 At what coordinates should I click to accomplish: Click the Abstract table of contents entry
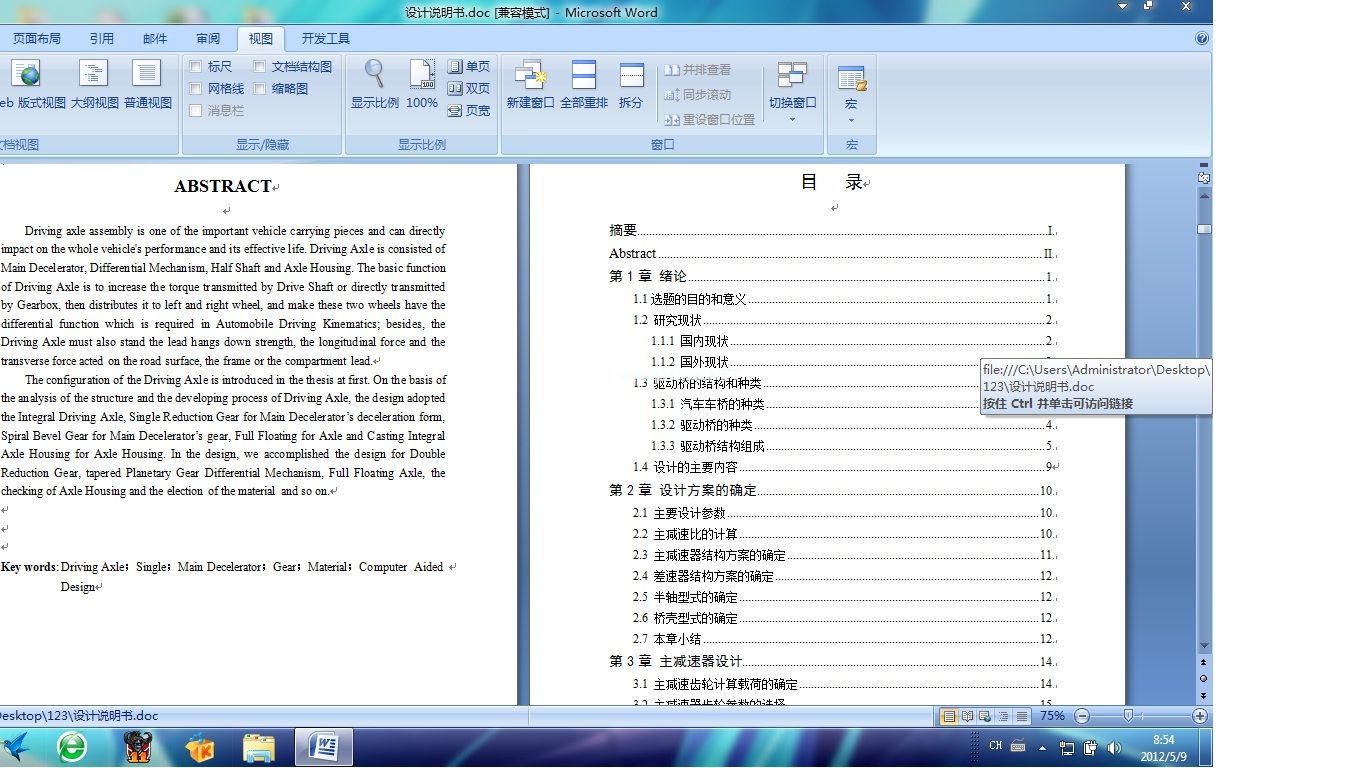(x=833, y=254)
